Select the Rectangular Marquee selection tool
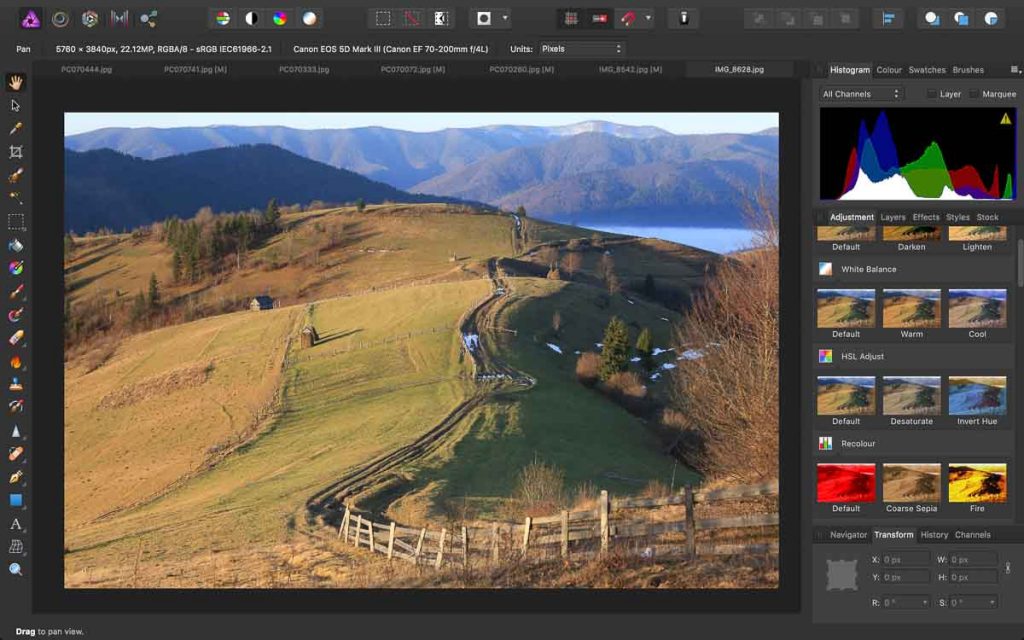Image resolution: width=1024 pixels, height=640 pixels. coord(16,222)
